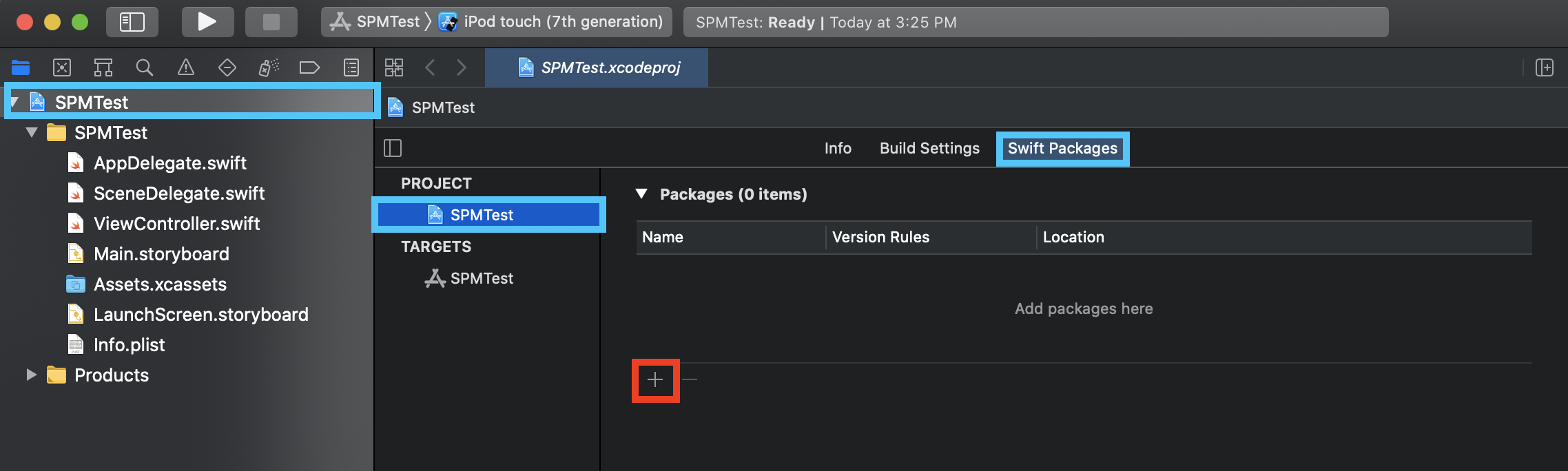Switch to the Build Settings tab
This screenshot has width=1568, height=471.
pyautogui.click(x=929, y=148)
